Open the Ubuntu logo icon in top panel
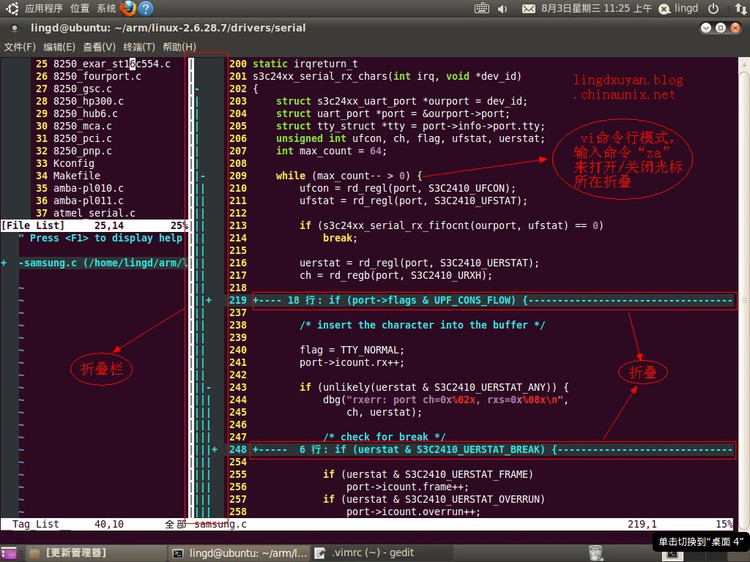The height and width of the screenshot is (562, 750). coord(12,8)
